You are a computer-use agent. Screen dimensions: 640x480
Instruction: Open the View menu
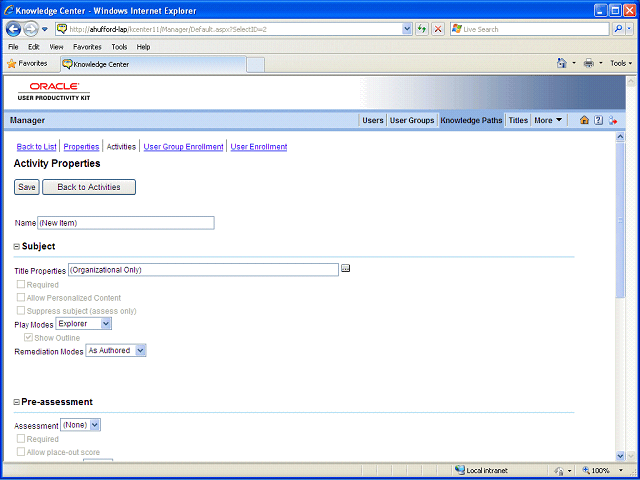56,47
